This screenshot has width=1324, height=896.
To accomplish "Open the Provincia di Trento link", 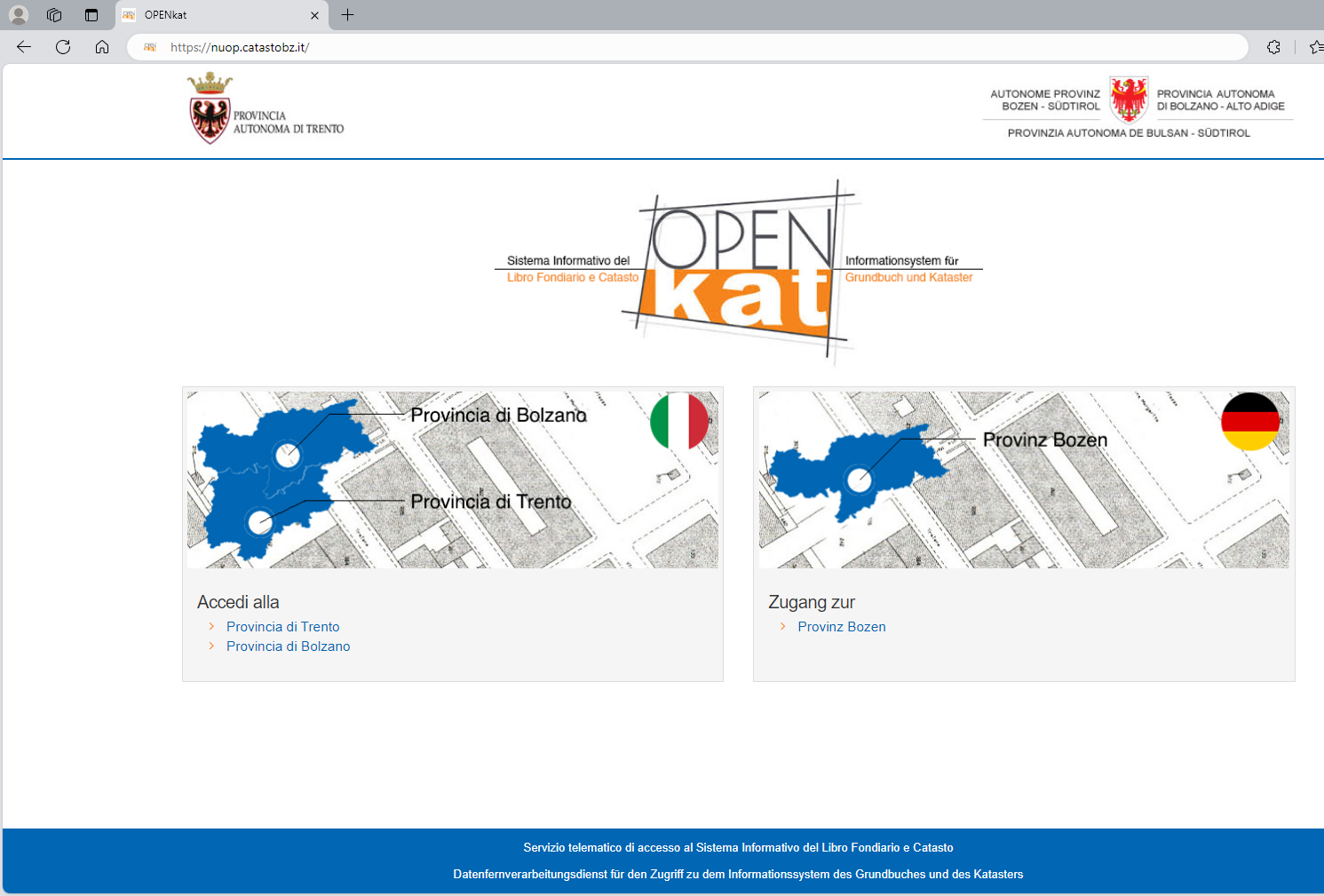I will click(282, 627).
